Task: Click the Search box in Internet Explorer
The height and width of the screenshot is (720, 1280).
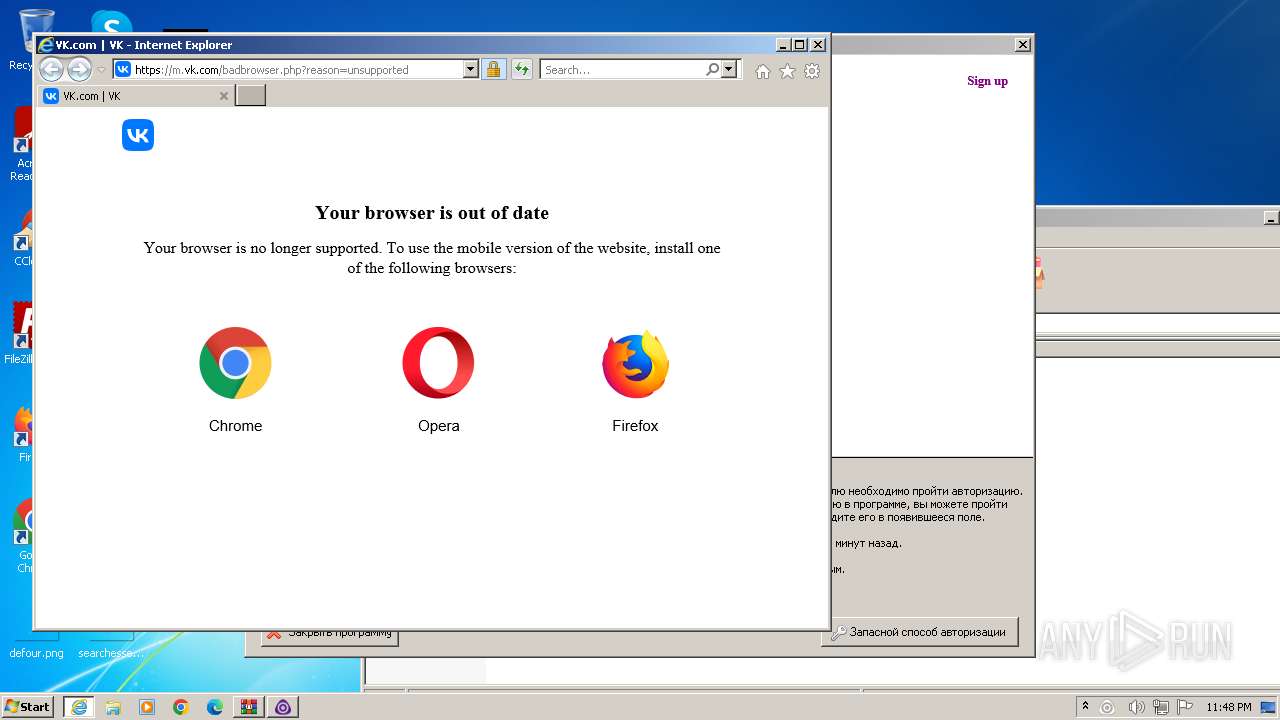Action: (x=622, y=70)
